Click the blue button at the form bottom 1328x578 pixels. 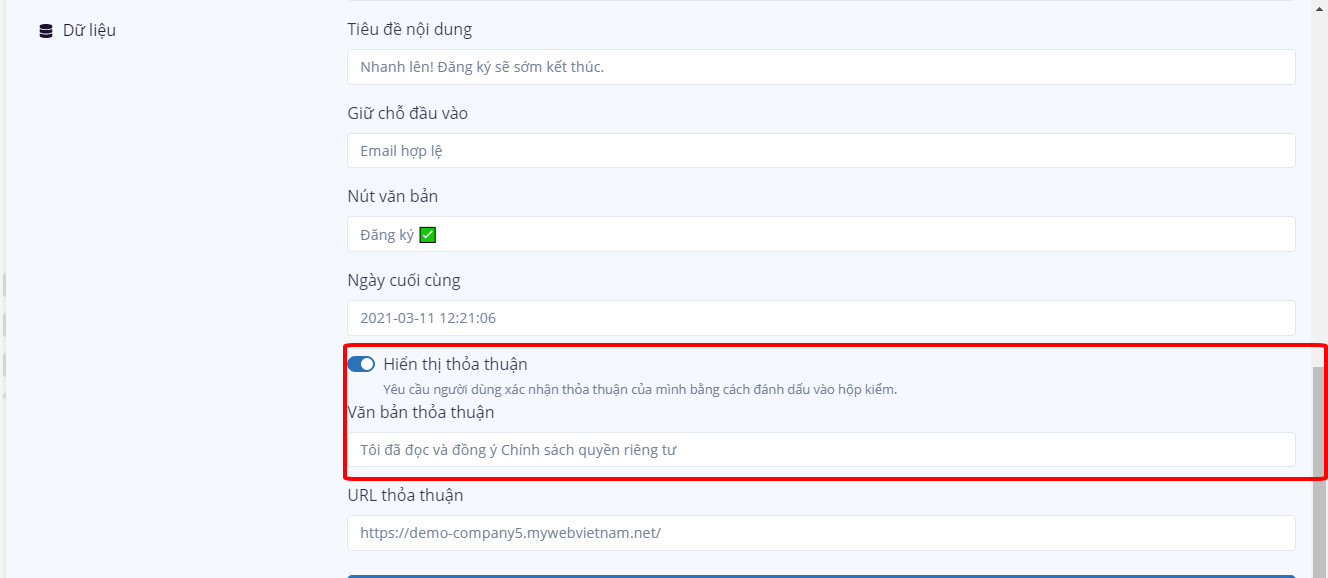coord(821,576)
